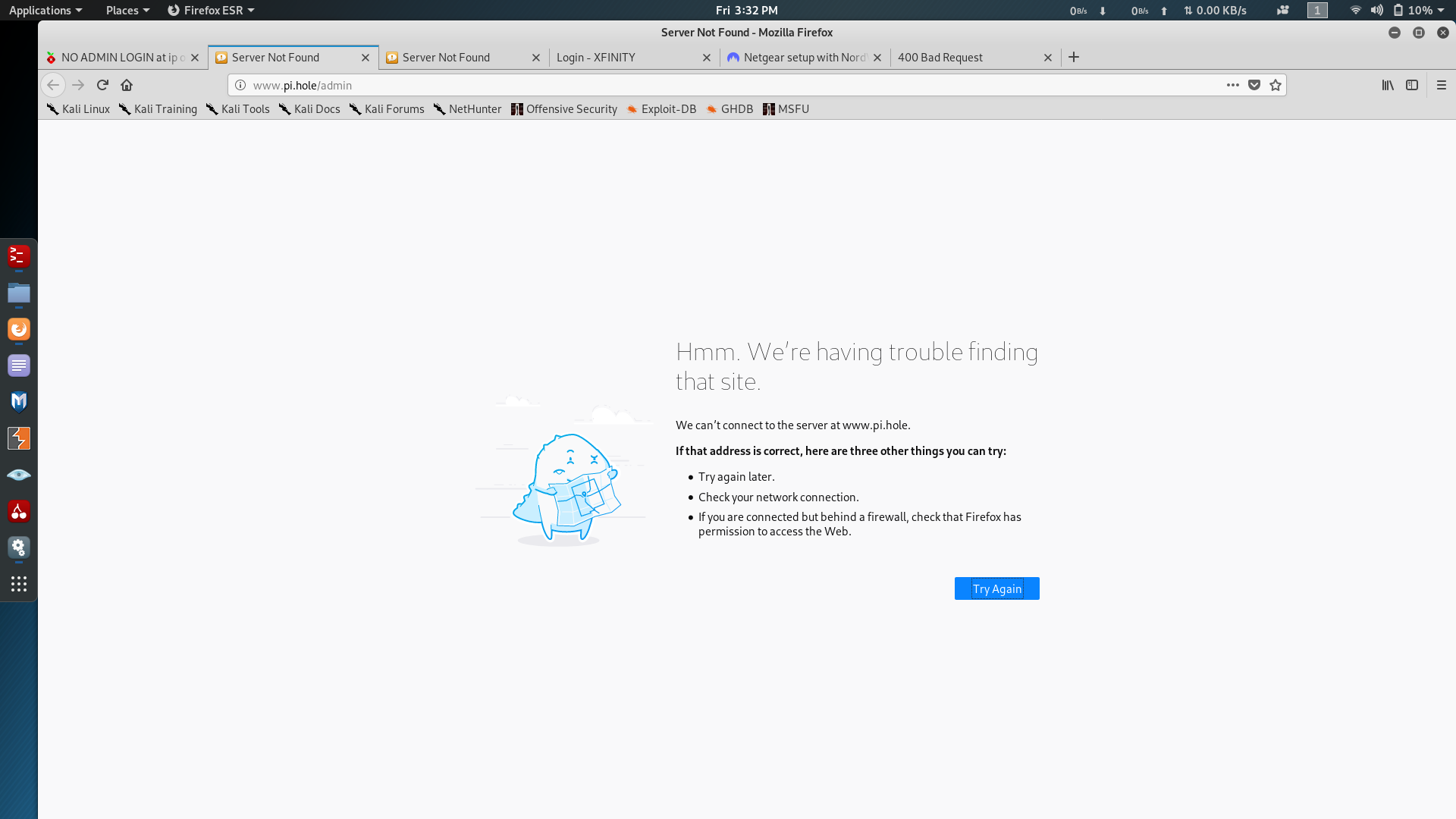Toggle the Firefox sidebar view

coord(1412,85)
